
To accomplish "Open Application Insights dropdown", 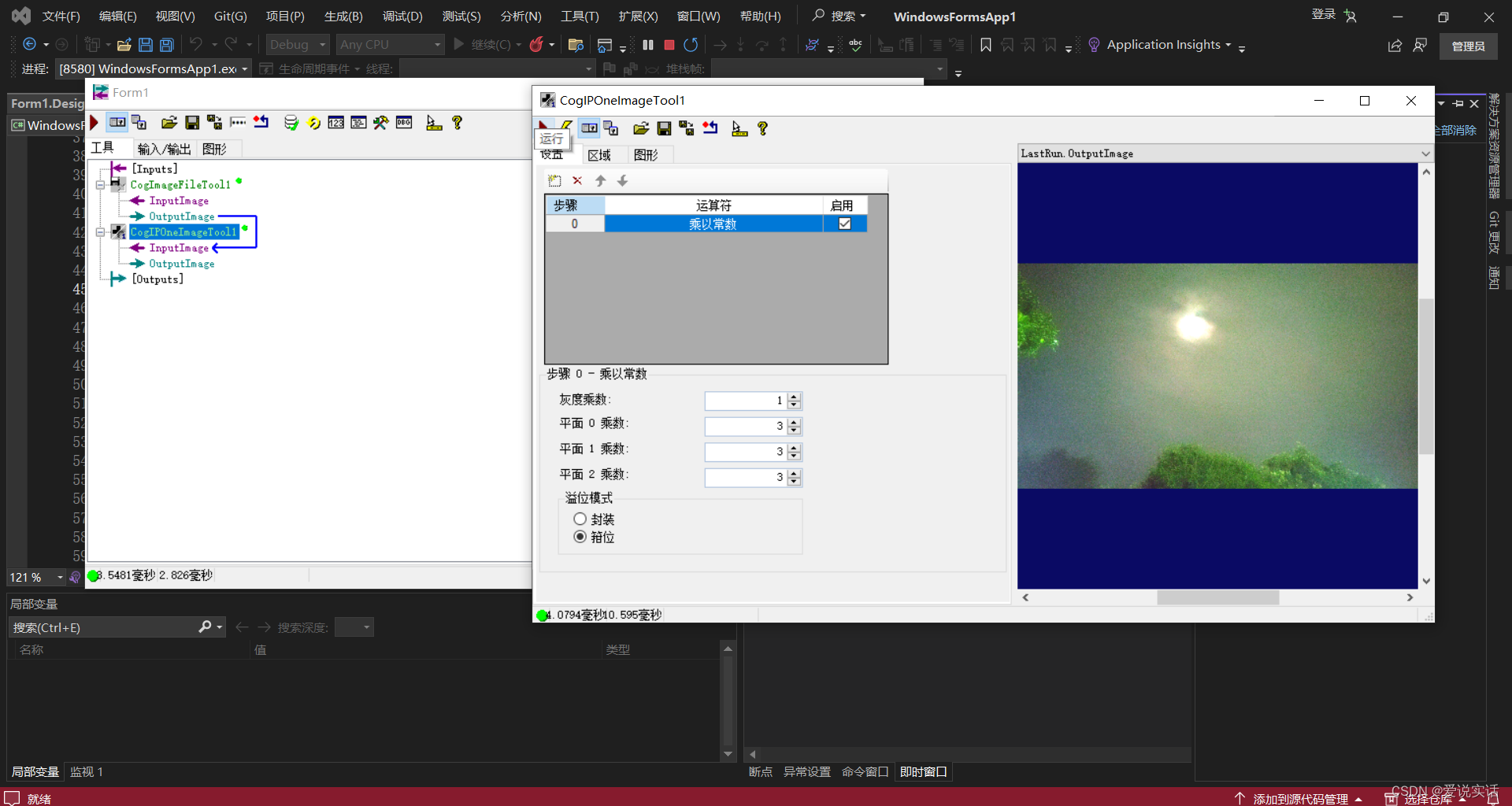I will click(1228, 45).
